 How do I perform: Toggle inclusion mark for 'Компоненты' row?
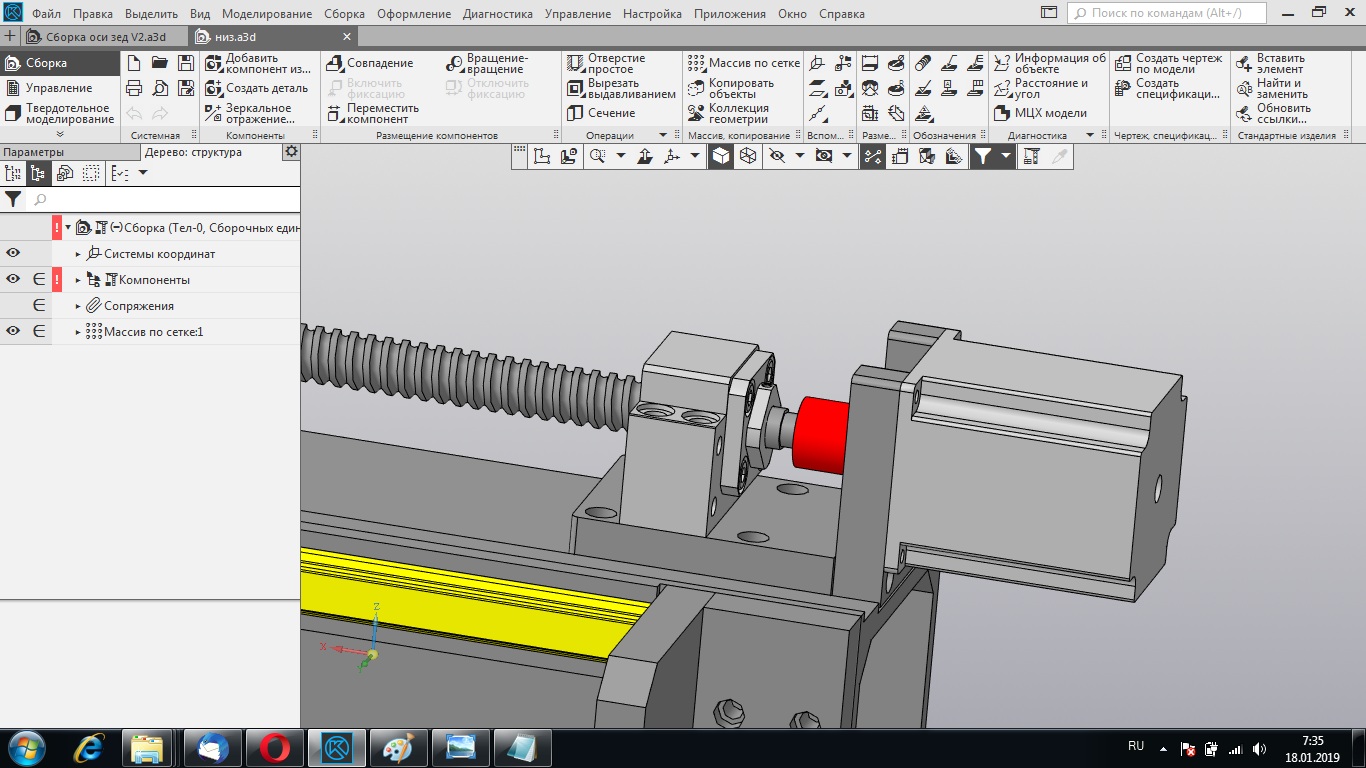(x=39, y=280)
